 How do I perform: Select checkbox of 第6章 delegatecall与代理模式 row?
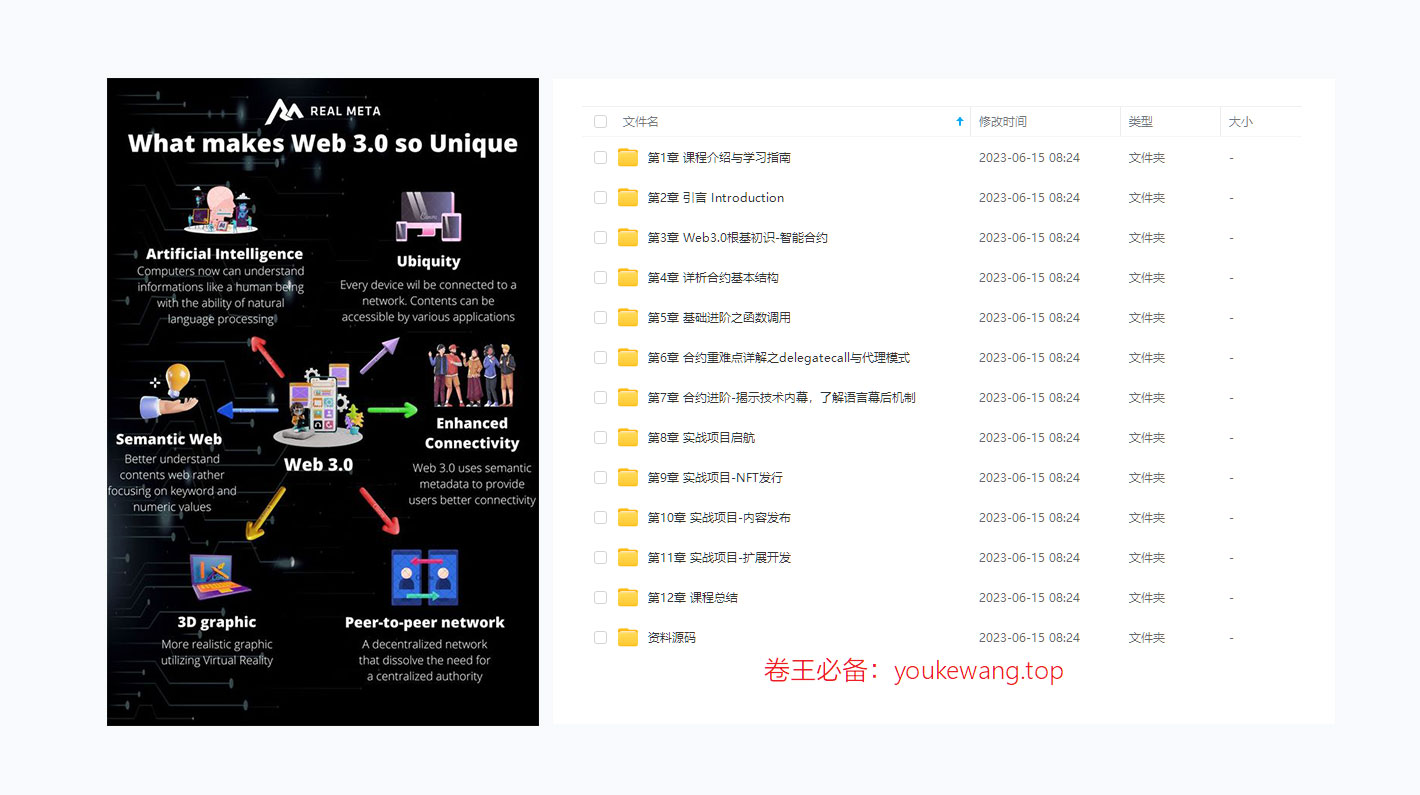(x=600, y=357)
